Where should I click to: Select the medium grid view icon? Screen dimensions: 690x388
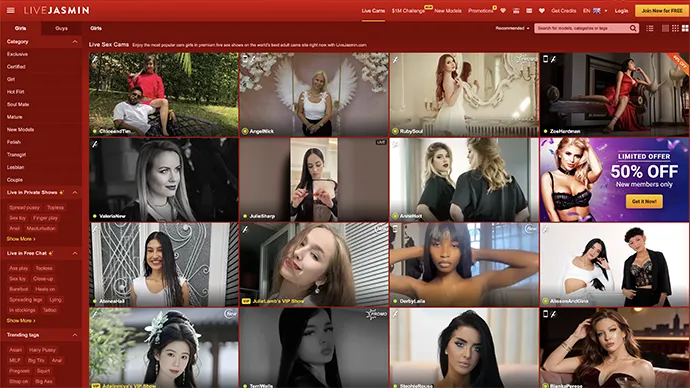pyautogui.click(x=675, y=28)
